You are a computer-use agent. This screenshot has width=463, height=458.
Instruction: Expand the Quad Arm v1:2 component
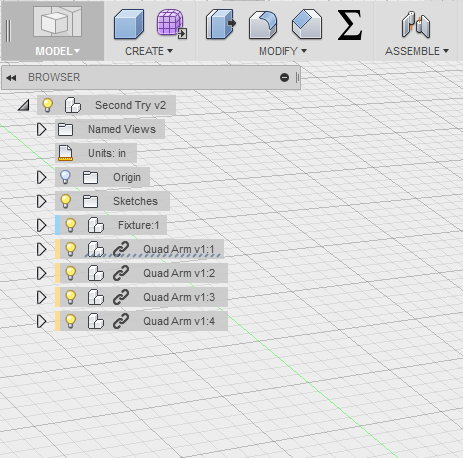pyautogui.click(x=41, y=273)
